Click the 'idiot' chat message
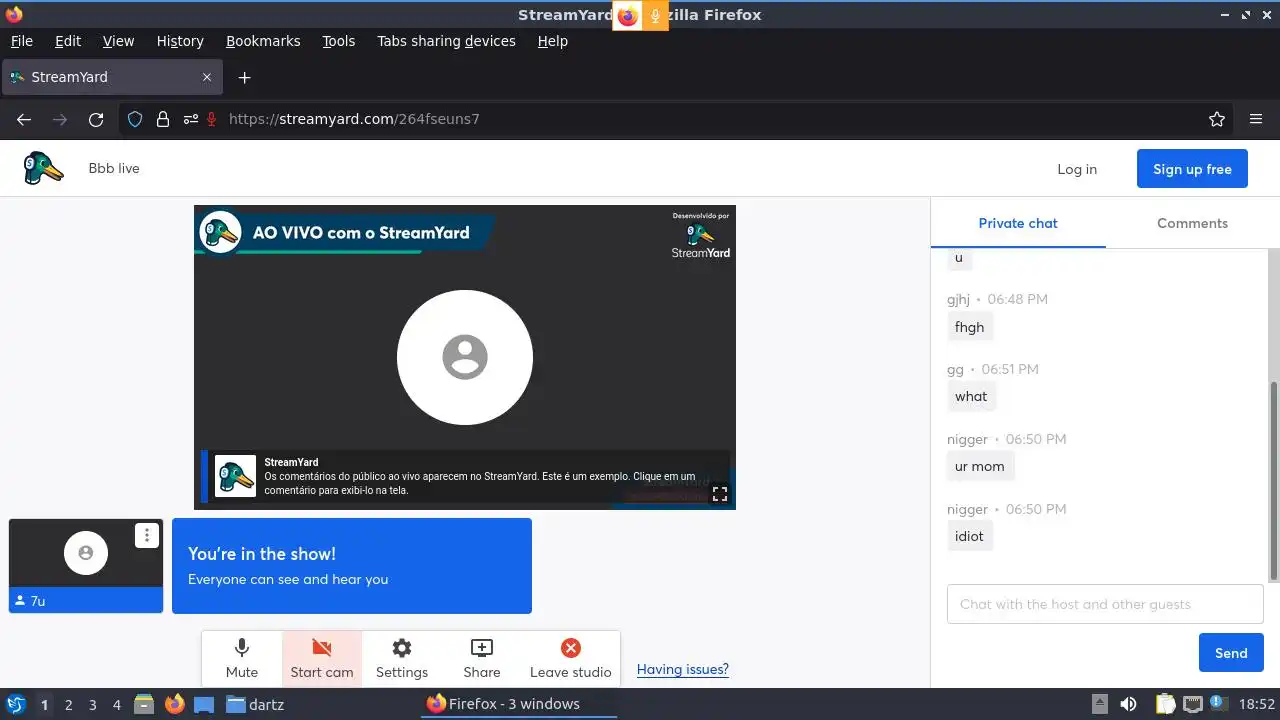The image size is (1280, 720). click(969, 536)
